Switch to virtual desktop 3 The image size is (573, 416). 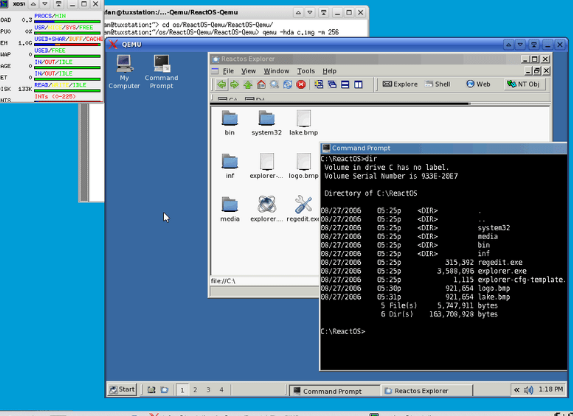point(208,390)
